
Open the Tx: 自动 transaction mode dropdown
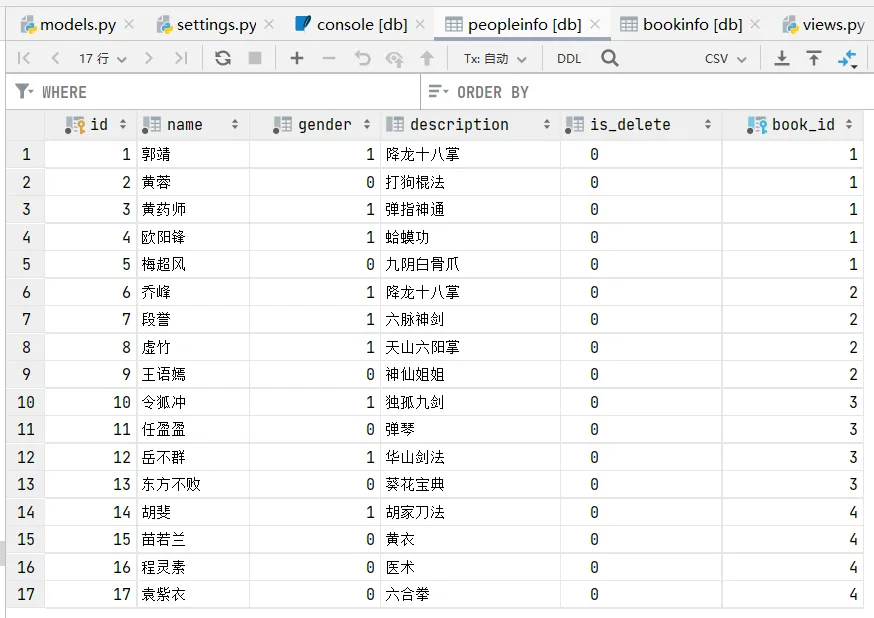point(495,59)
